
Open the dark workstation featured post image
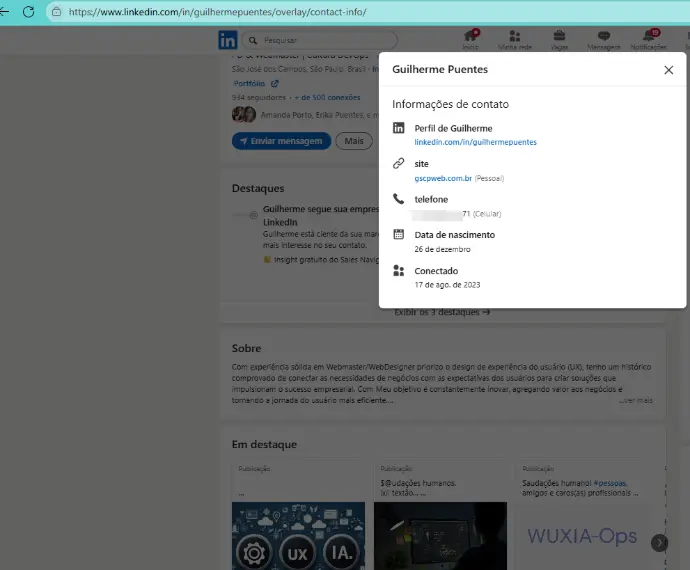[440, 536]
